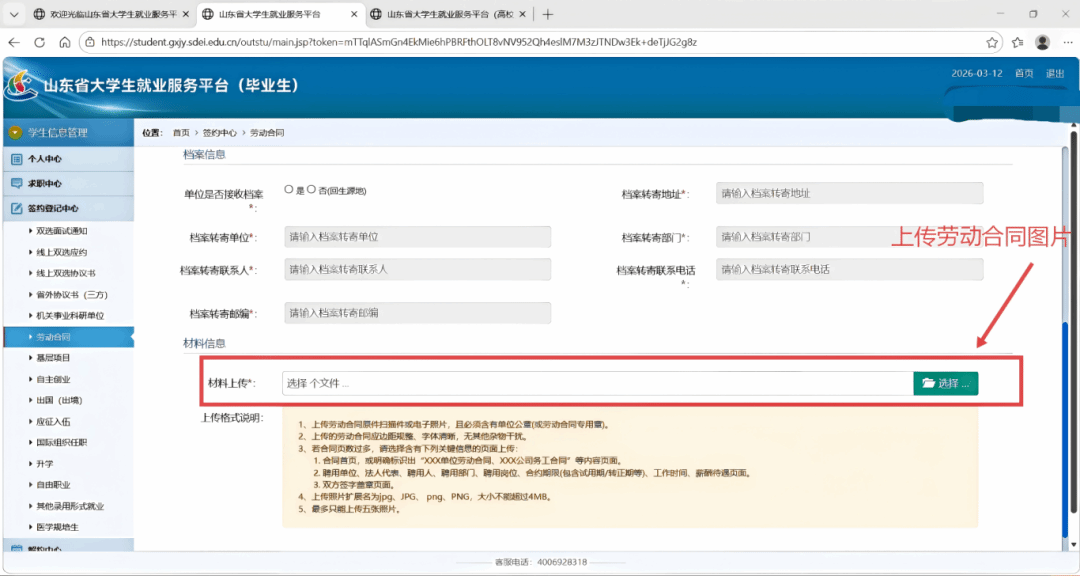Select 是 for 单位是否接收档案
This screenshot has height=576, width=1080.
[289, 189]
